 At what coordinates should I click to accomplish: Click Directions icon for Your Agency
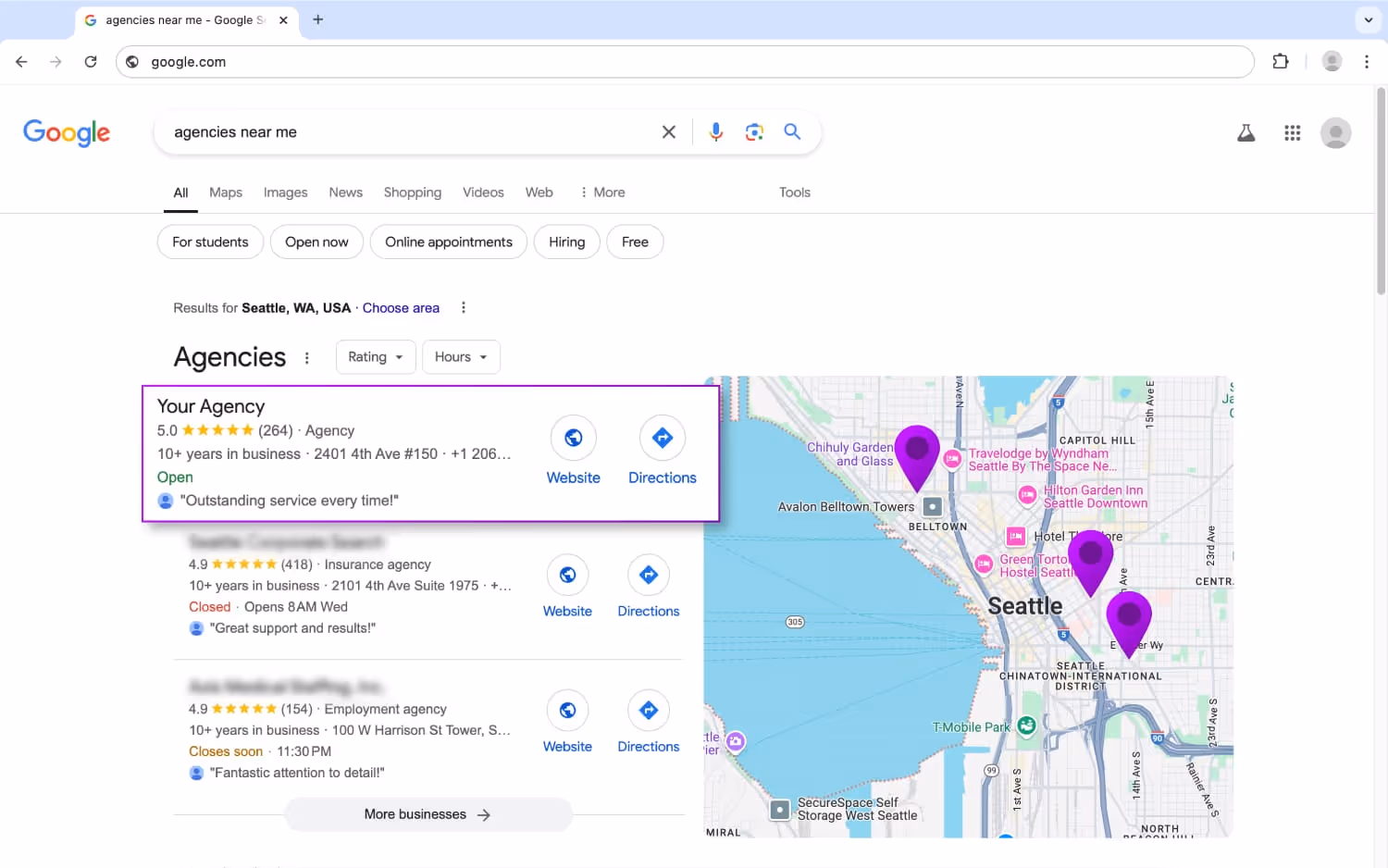(663, 438)
